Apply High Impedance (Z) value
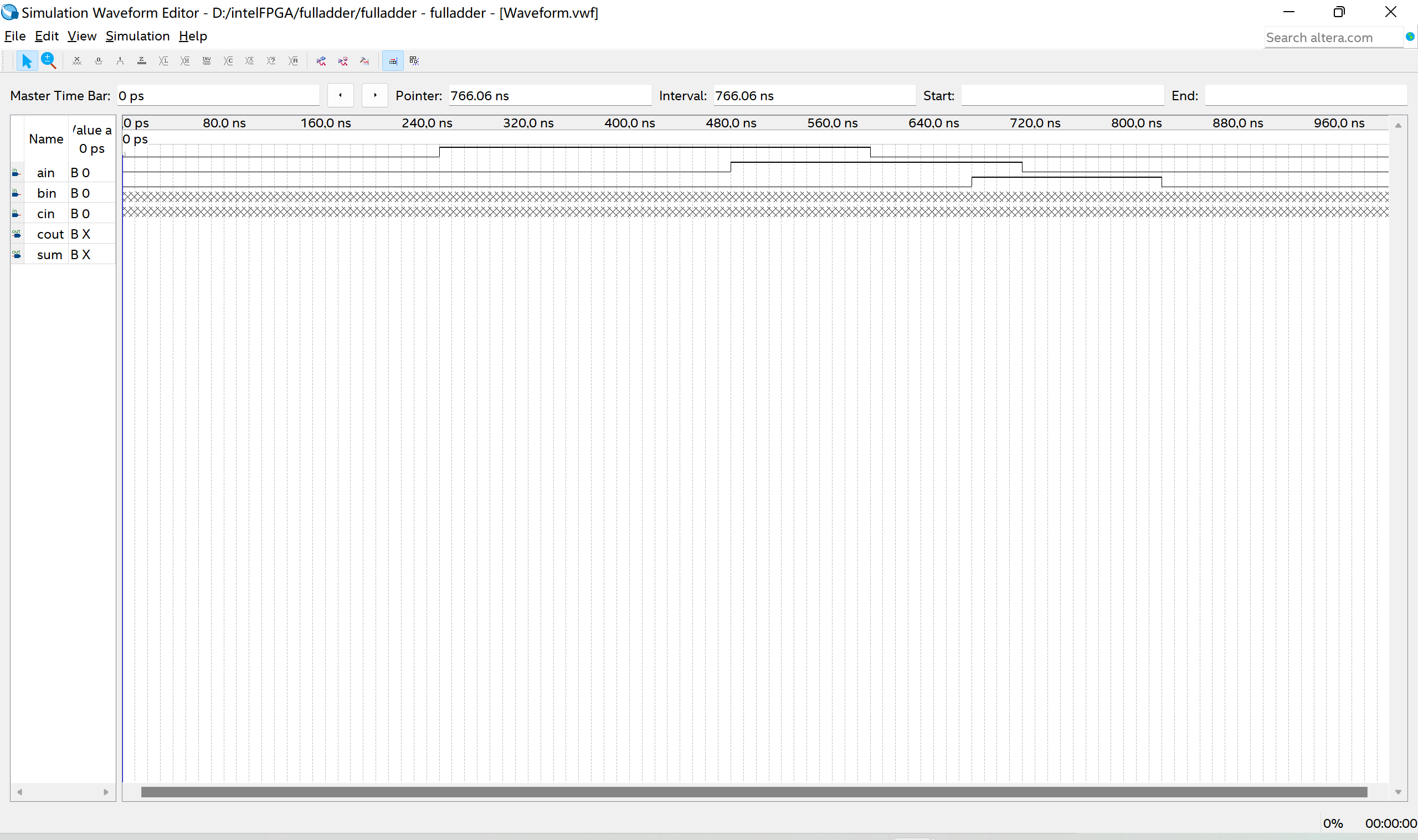Viewport: 1418px width, 840px height. [x=141, y=60]
